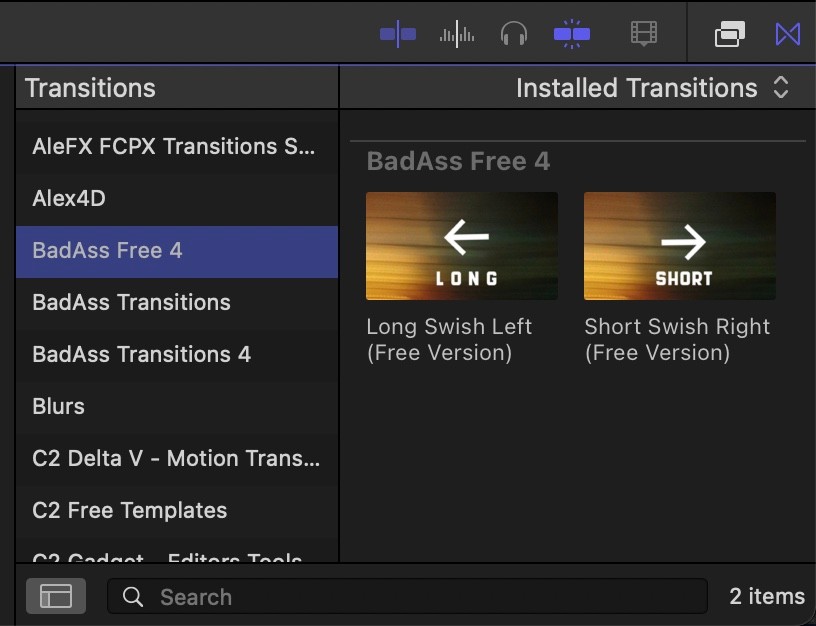Show the Effects browser icon
Image resolution: width=816 pixels, height=626 pixels.
tap(730, 34)
